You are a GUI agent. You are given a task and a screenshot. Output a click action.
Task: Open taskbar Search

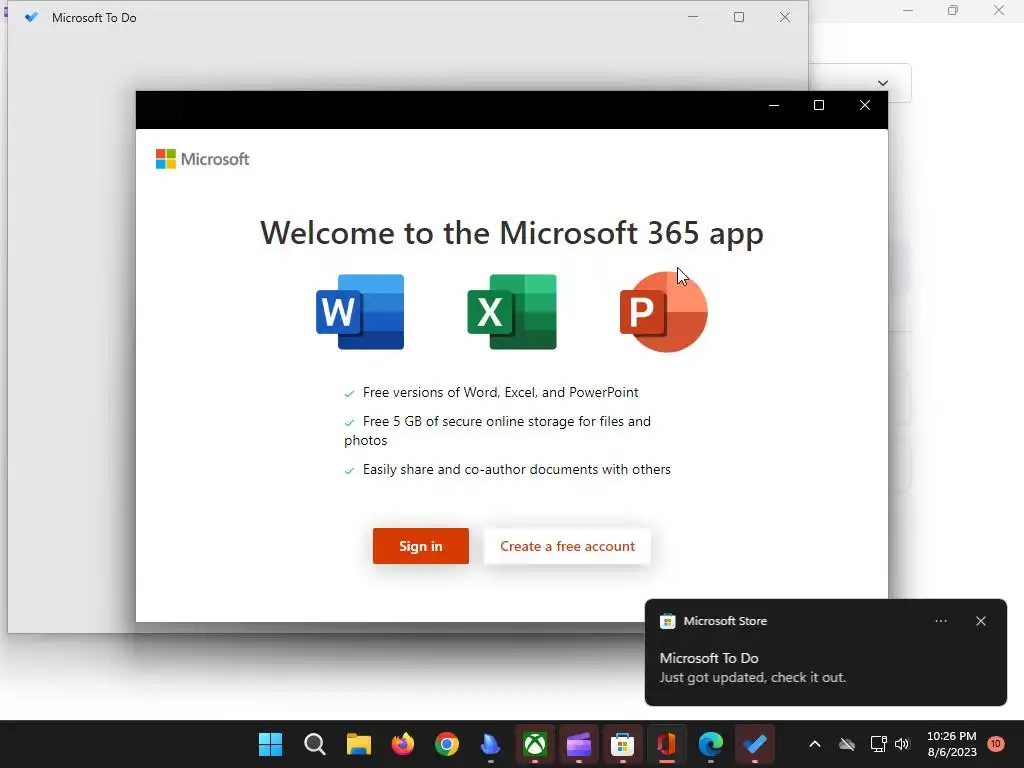pyautogui.click(x=315, y=744)
